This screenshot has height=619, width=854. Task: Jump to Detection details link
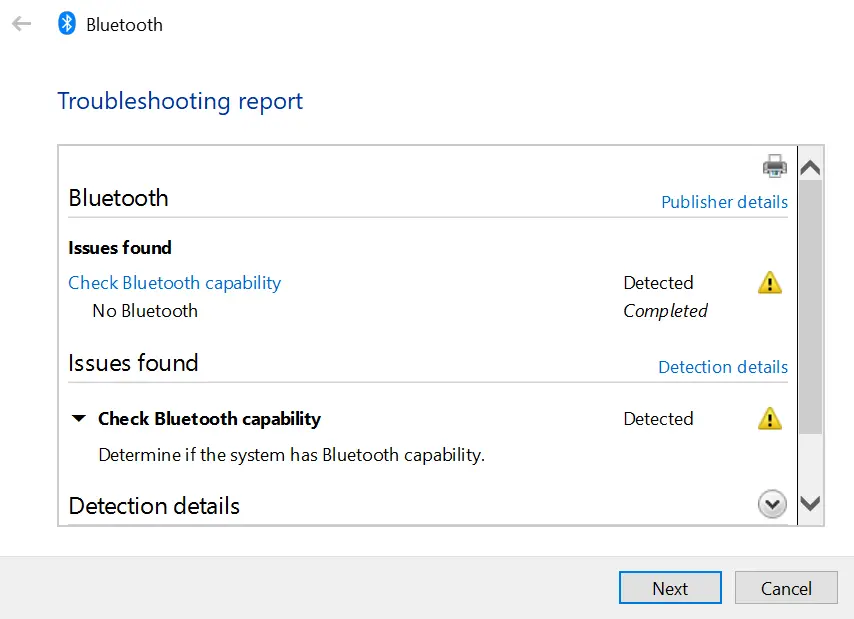[723, 367]
